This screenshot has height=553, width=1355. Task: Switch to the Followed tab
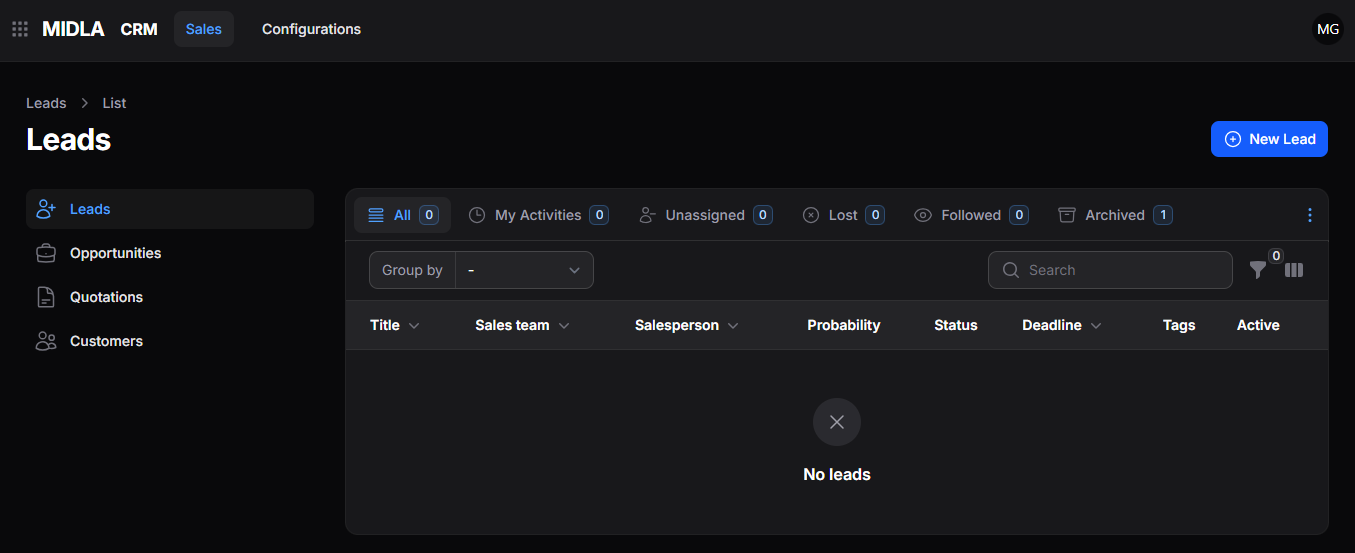971,215
